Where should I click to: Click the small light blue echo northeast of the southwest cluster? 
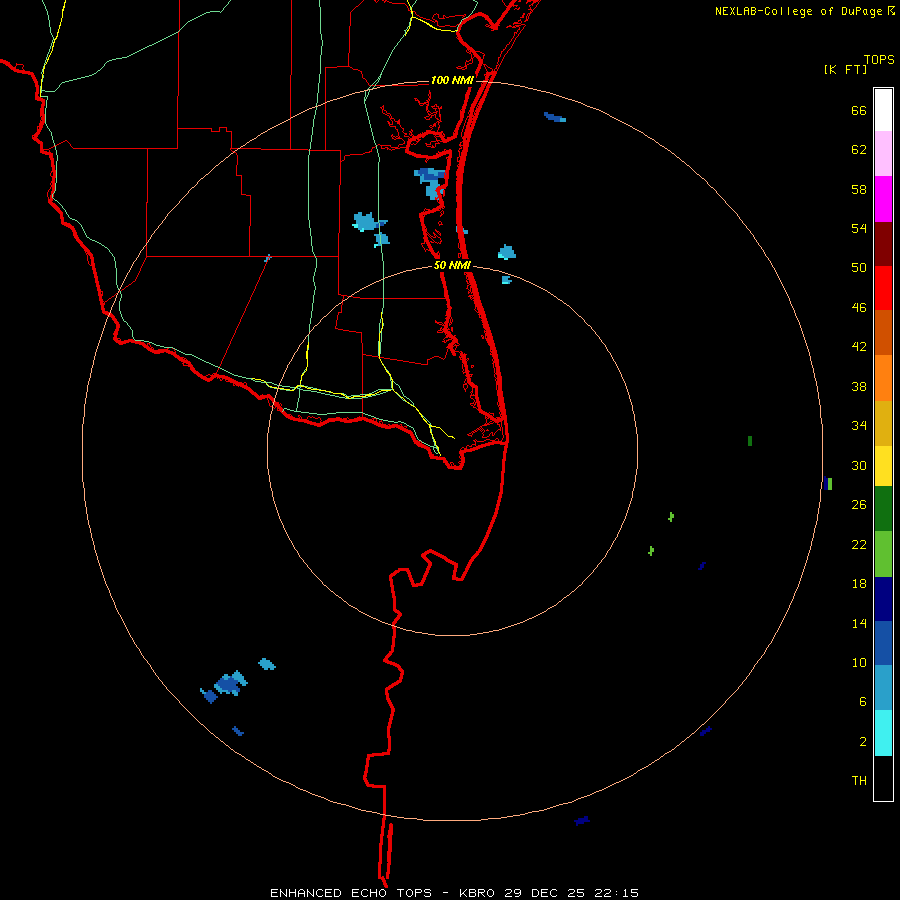[x=267, y=664]
